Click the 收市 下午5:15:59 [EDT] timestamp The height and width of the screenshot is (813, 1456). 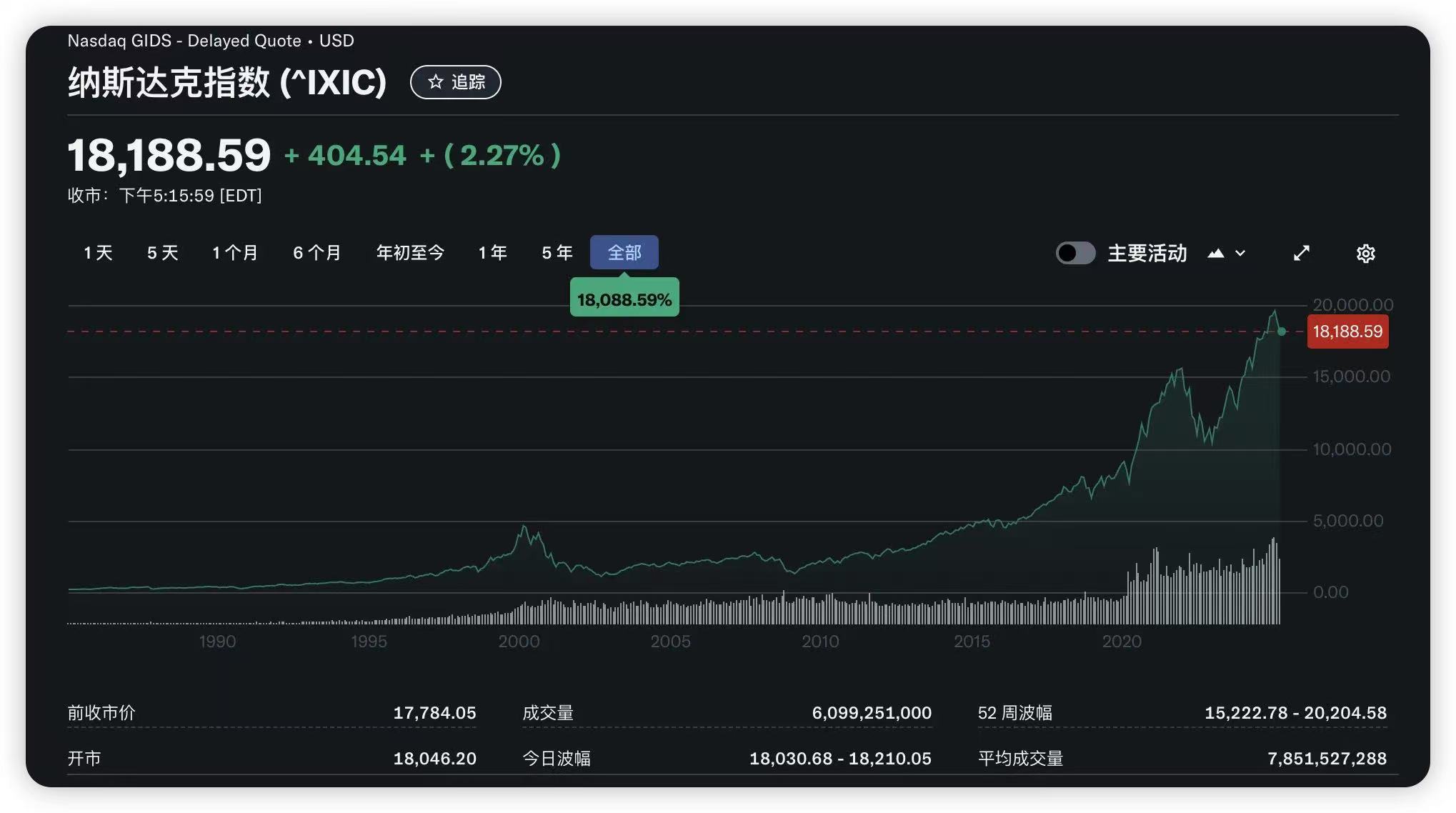[x=164, y=196]
